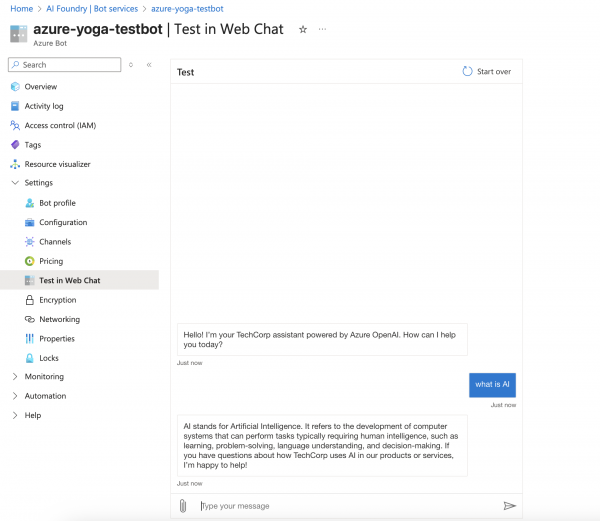This screenshot has width=600, height=521.
Task: Click the Overview icon in sidebar
Action: click(x=15, y=87)
